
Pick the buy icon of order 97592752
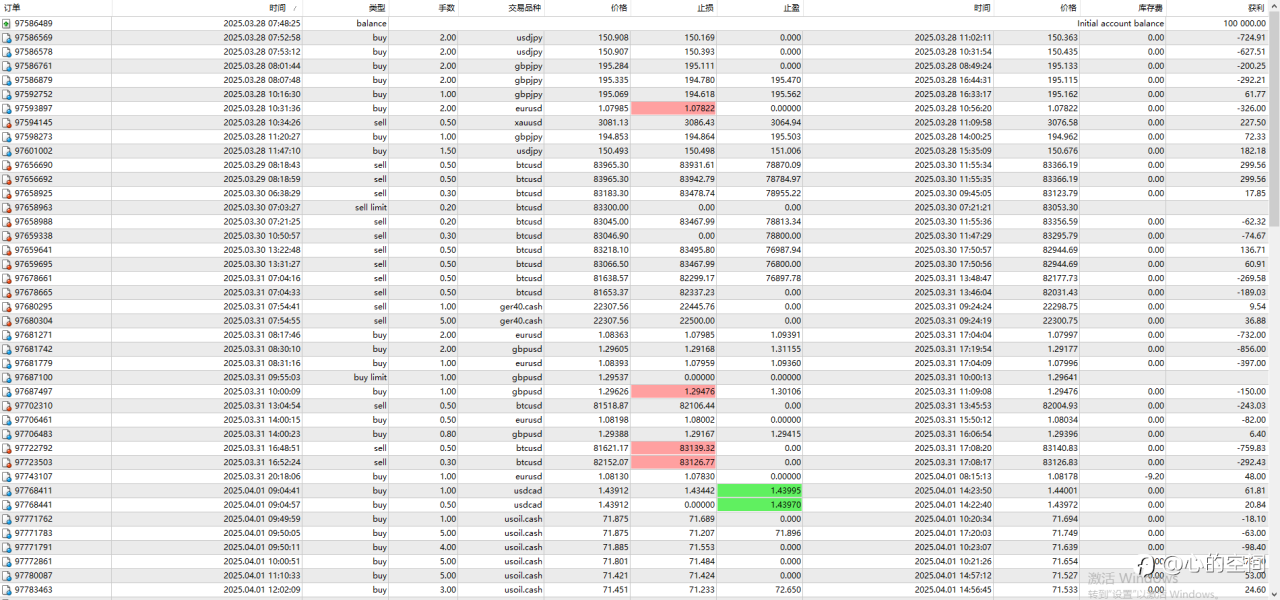pos(7,94)
